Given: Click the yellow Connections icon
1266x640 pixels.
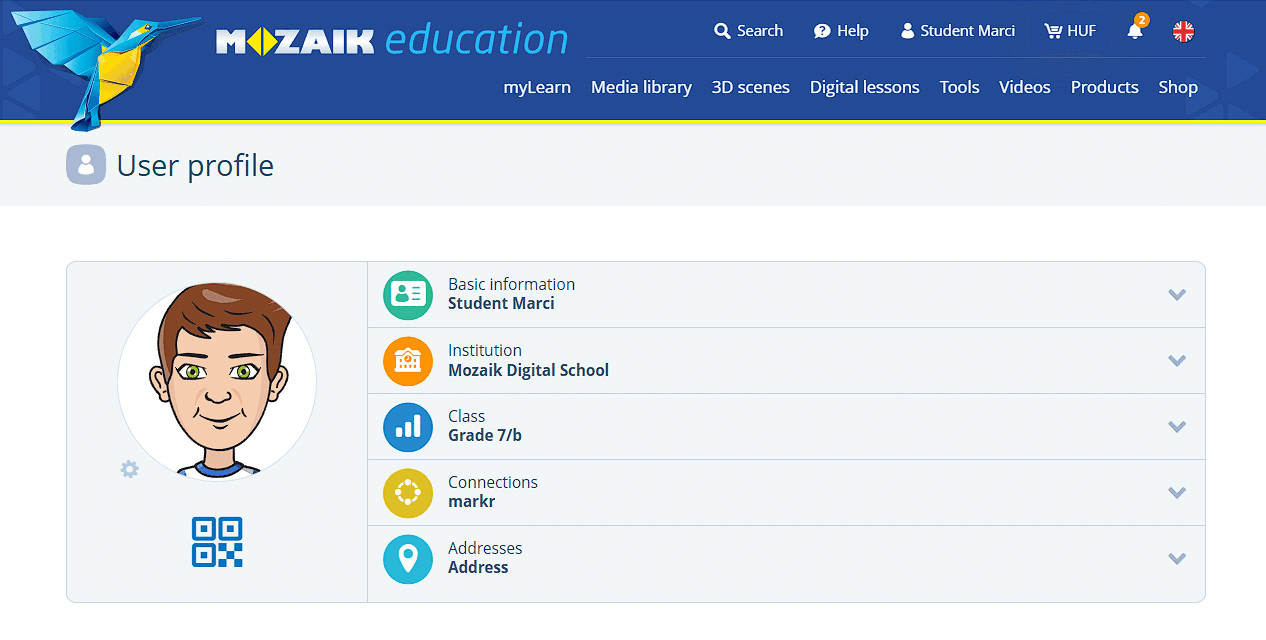Looking at the screenshot, I should click(408, 493).
